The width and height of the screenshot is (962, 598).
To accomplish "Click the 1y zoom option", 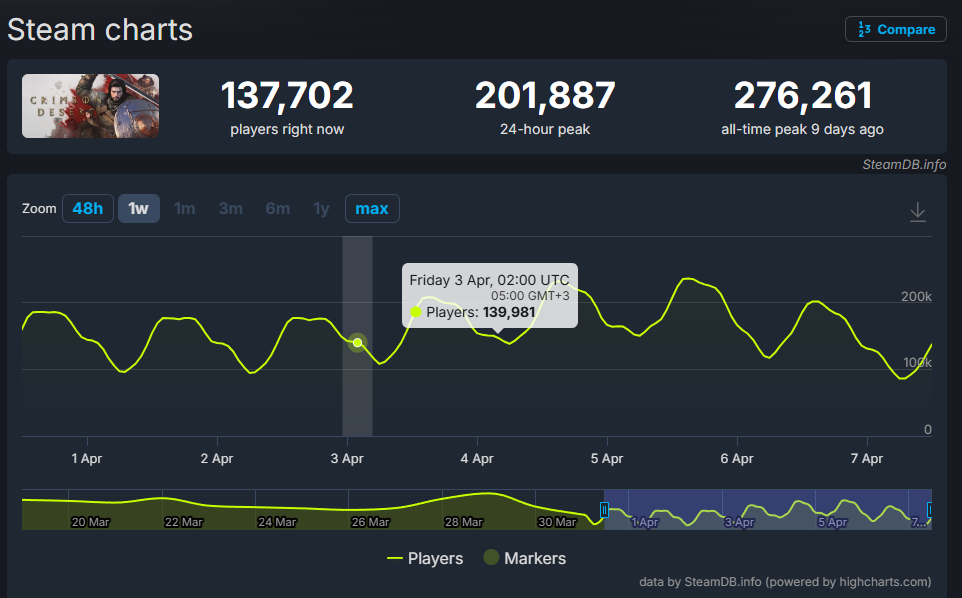I will (x=321, y=209).
